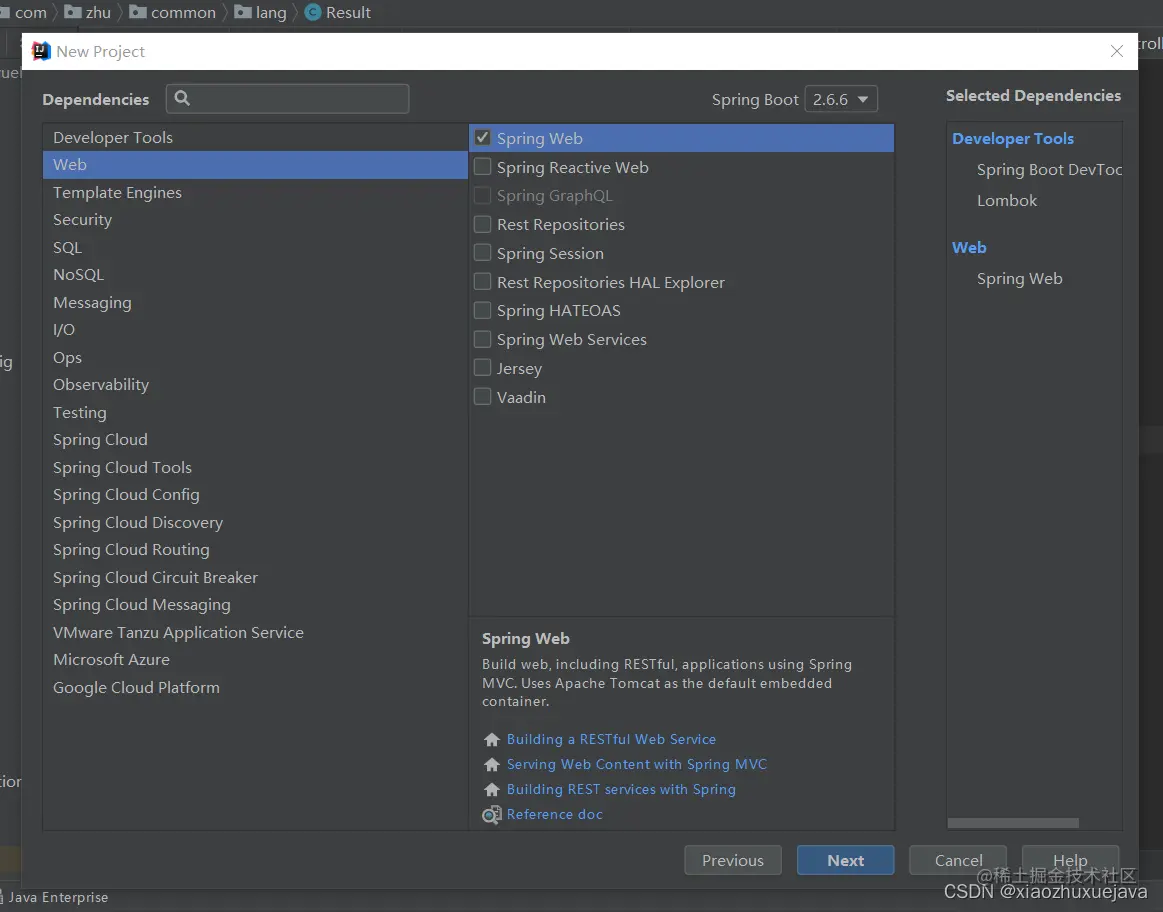Open the SQL category
Viewport: 1163px width, 912px height.
tap(255, 248)
